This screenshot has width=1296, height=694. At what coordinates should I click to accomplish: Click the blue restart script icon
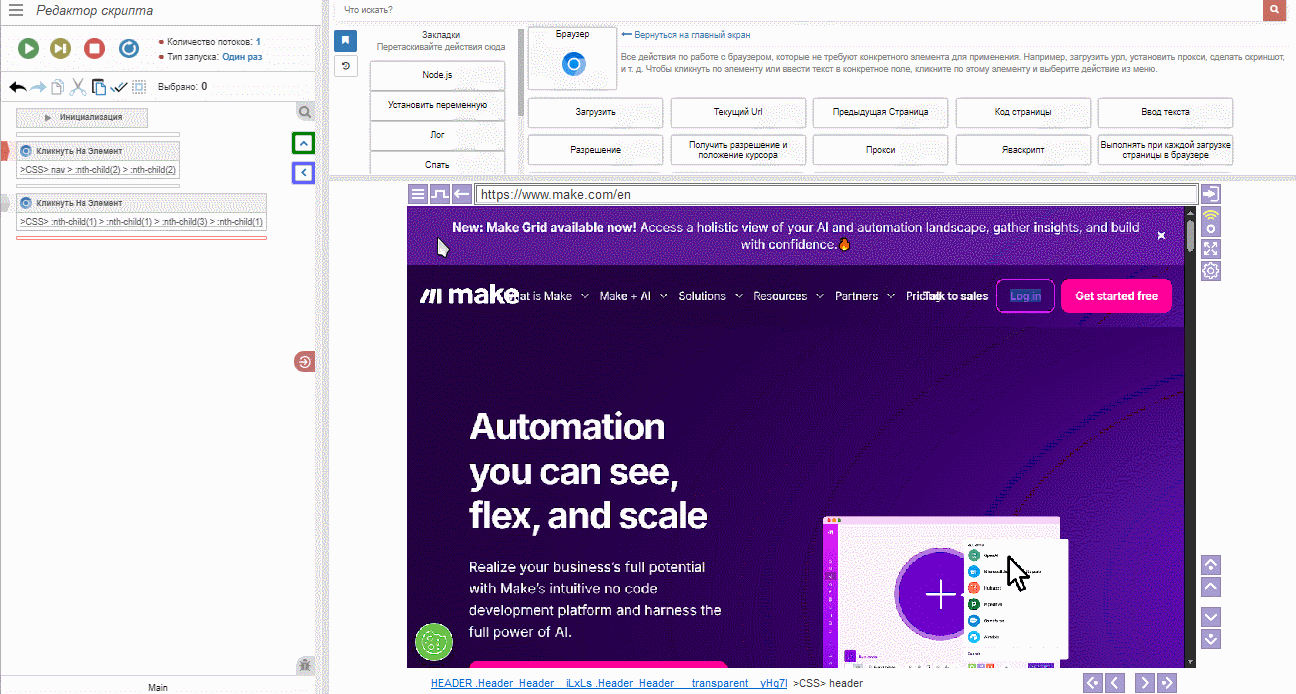click(129, 48)
